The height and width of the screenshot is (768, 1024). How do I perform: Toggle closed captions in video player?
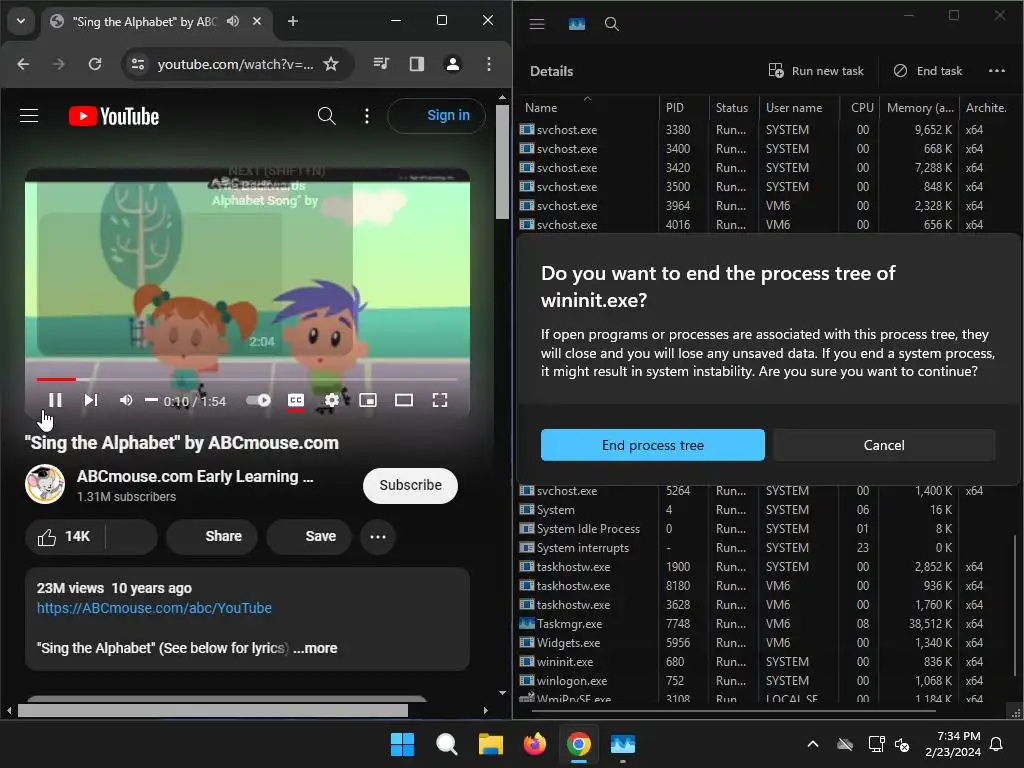(296, 400)
